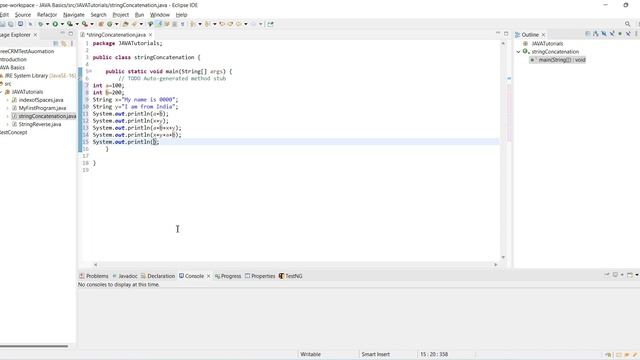Click the Display Selected Console icon
This screenshot has height=360, width=640.
coord(615,275)
